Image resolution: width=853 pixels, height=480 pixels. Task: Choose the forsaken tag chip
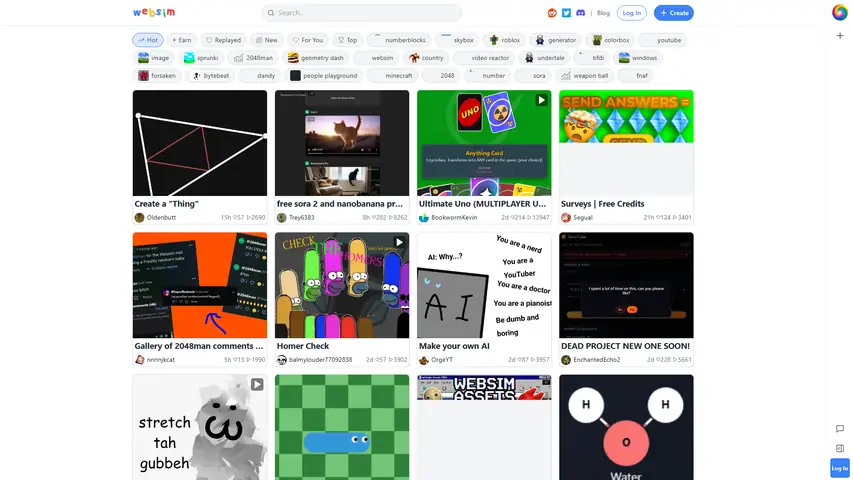(157, 76)
